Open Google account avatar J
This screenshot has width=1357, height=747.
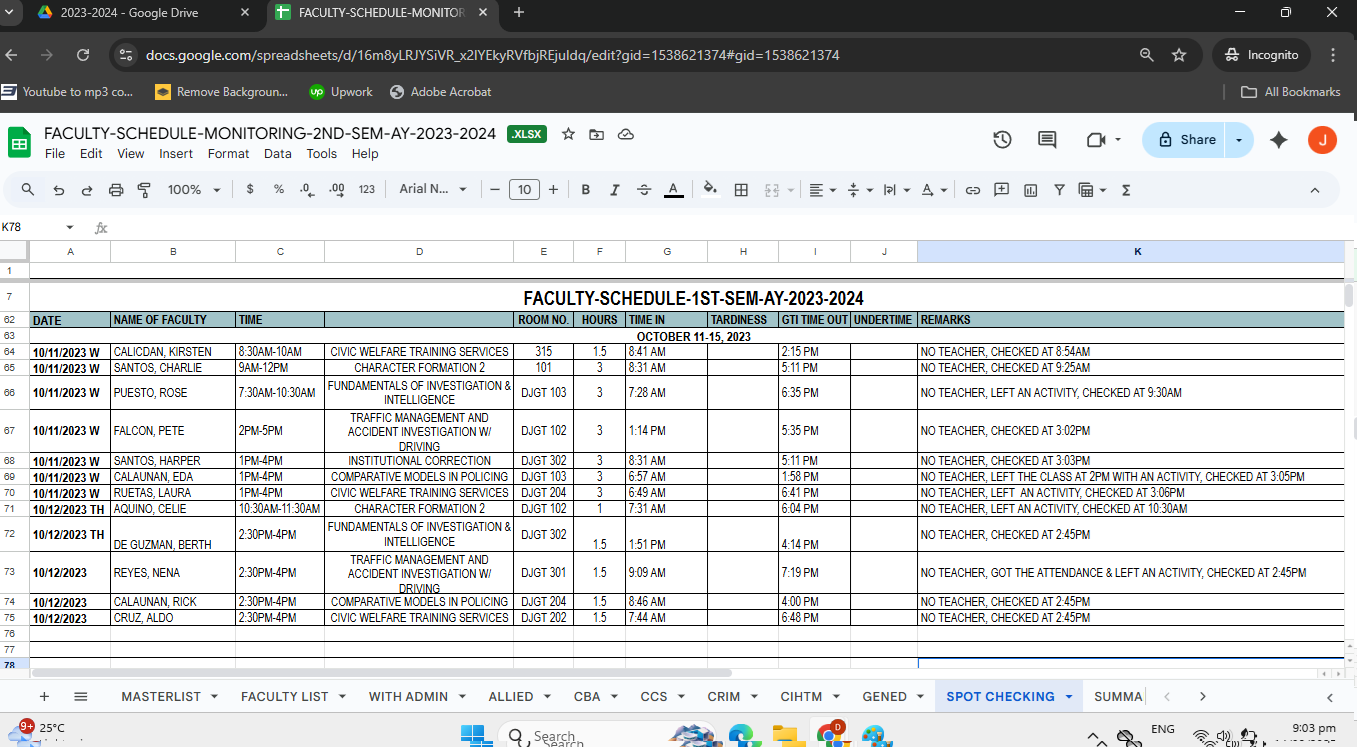tap(1322, 140)
